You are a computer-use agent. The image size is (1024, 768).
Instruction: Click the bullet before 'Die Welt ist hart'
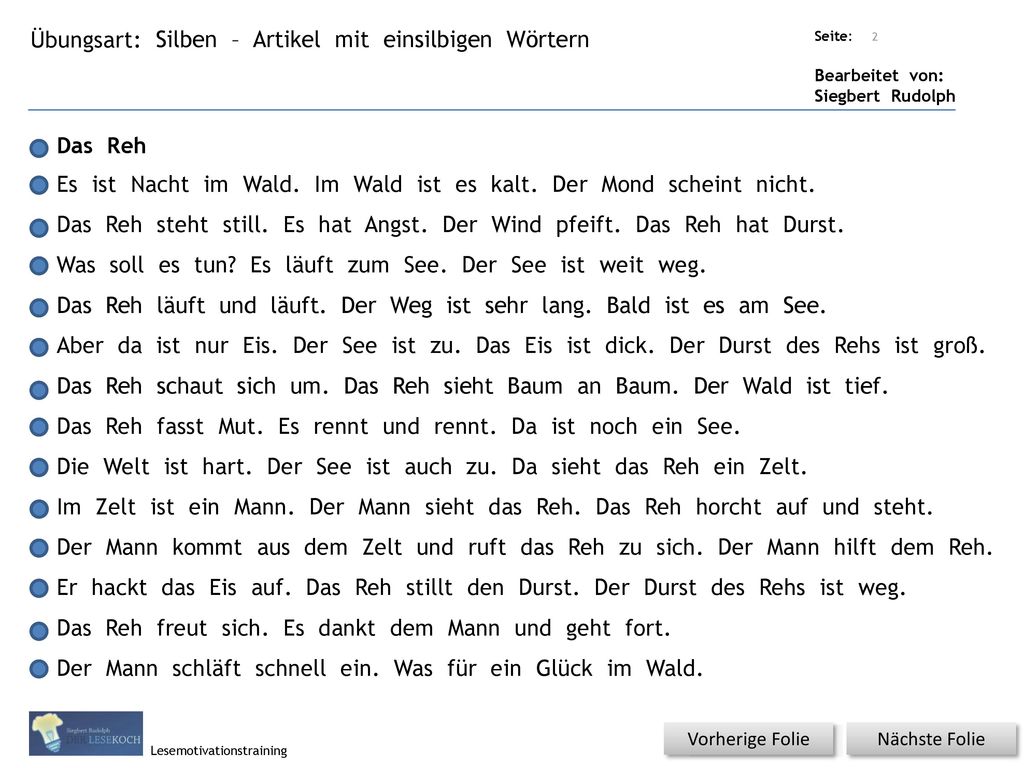tap(39, 468)
